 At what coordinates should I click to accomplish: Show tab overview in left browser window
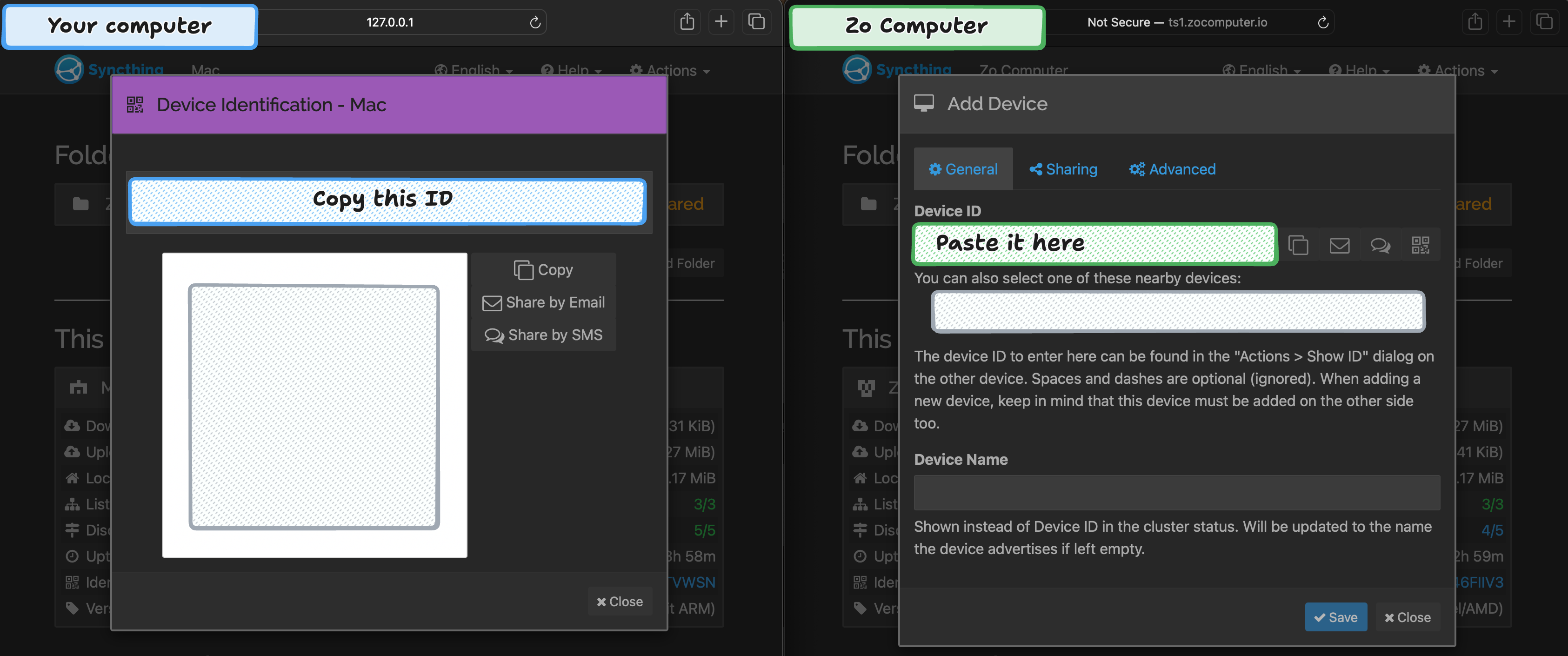click(x=756, y=22)
